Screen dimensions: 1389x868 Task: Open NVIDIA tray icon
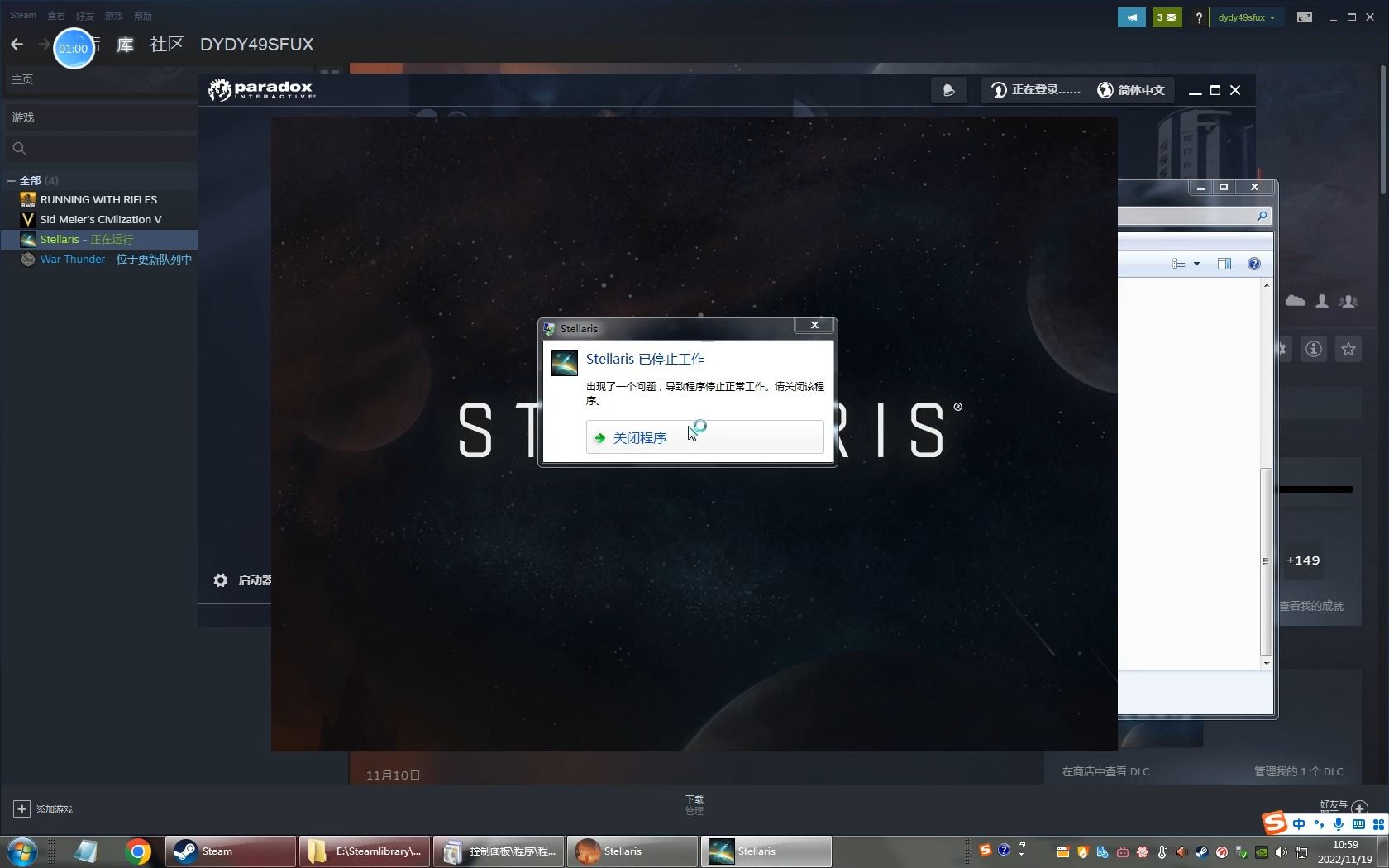[x=1262, y=852]
